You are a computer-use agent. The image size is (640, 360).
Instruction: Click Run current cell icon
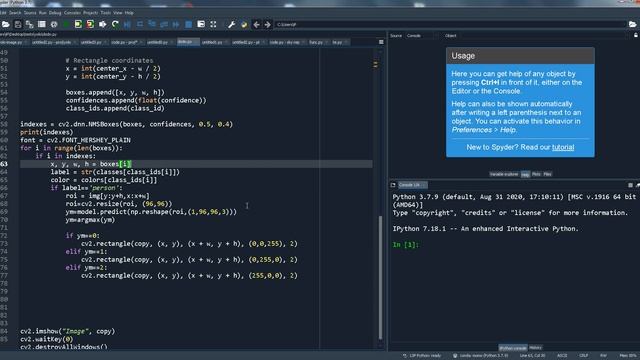(78, 24)
